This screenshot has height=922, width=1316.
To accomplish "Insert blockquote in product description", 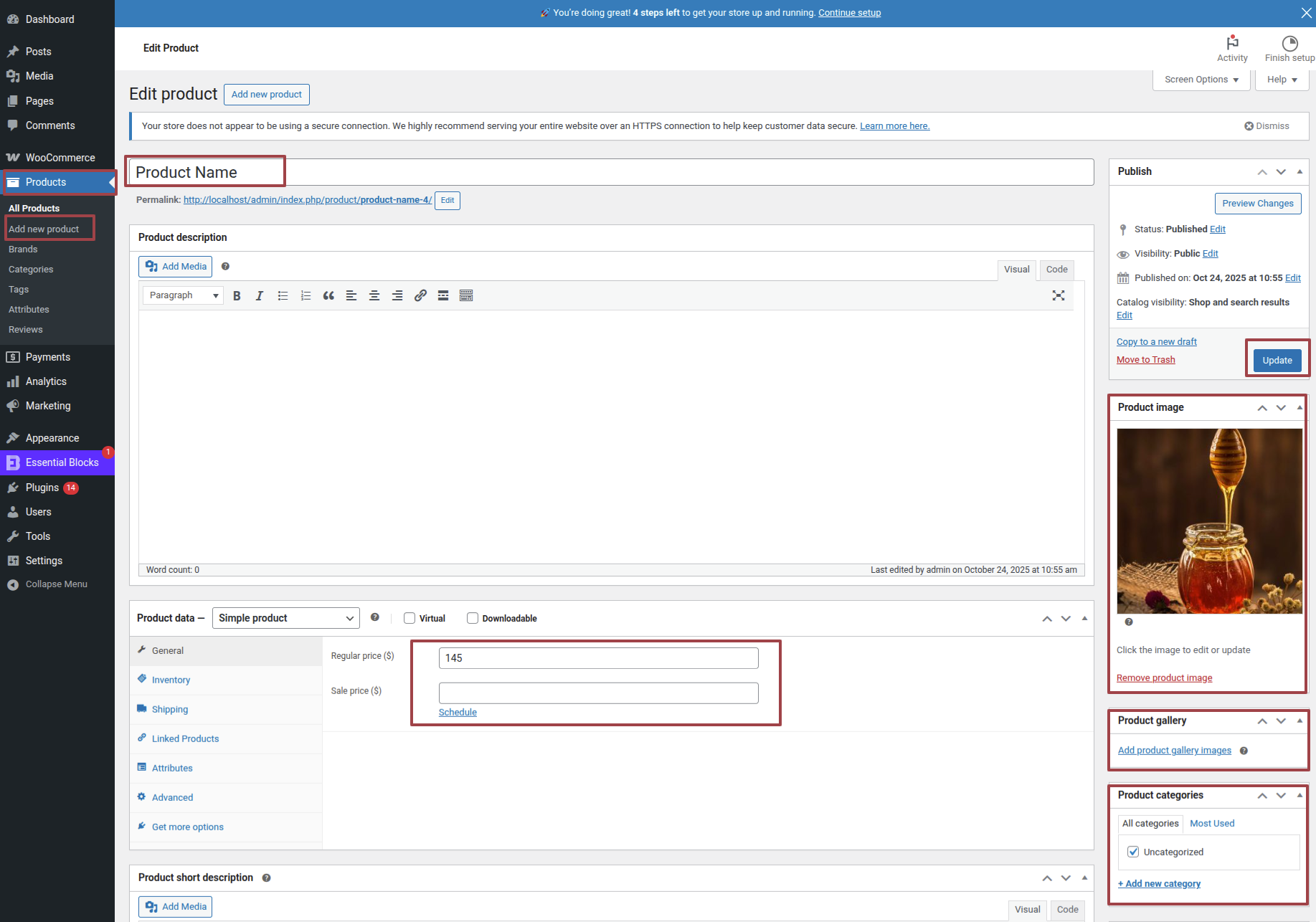I will point(328,295).
